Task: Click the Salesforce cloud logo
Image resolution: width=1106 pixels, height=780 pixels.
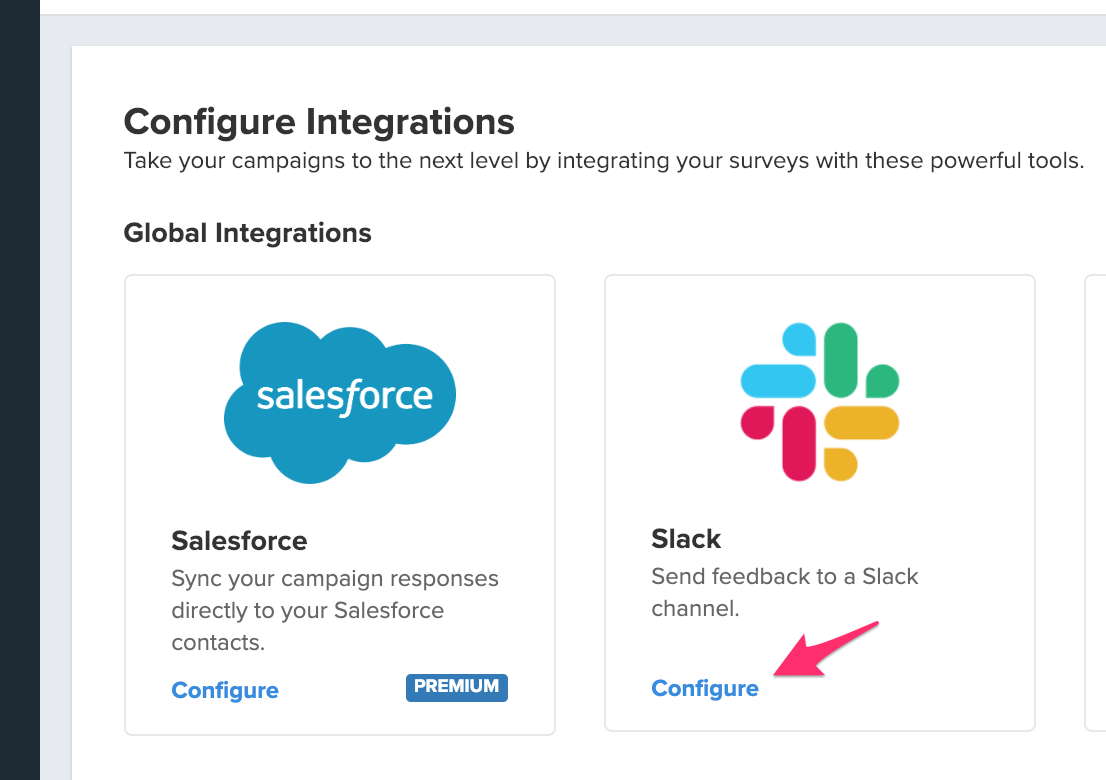Action: tap(340, 400)
